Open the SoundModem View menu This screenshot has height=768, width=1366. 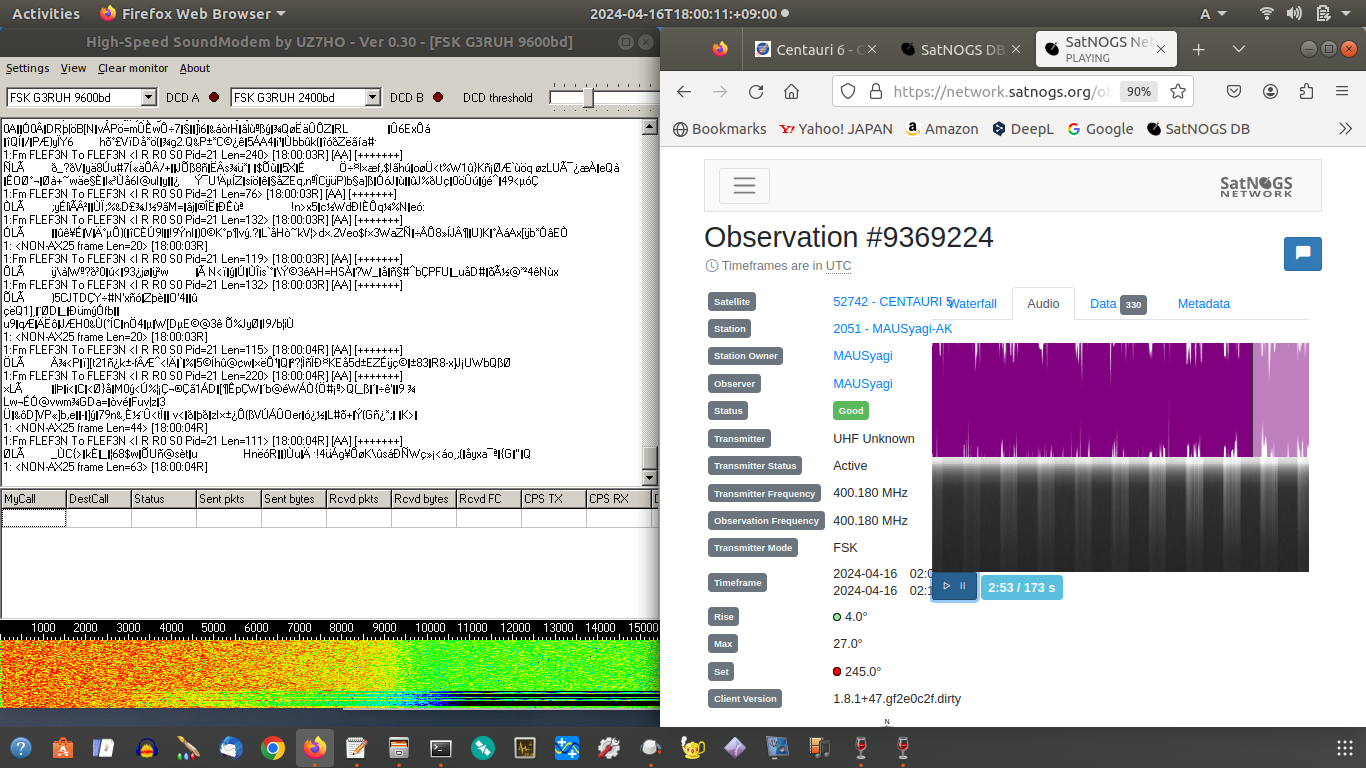[x=73, y=68]
